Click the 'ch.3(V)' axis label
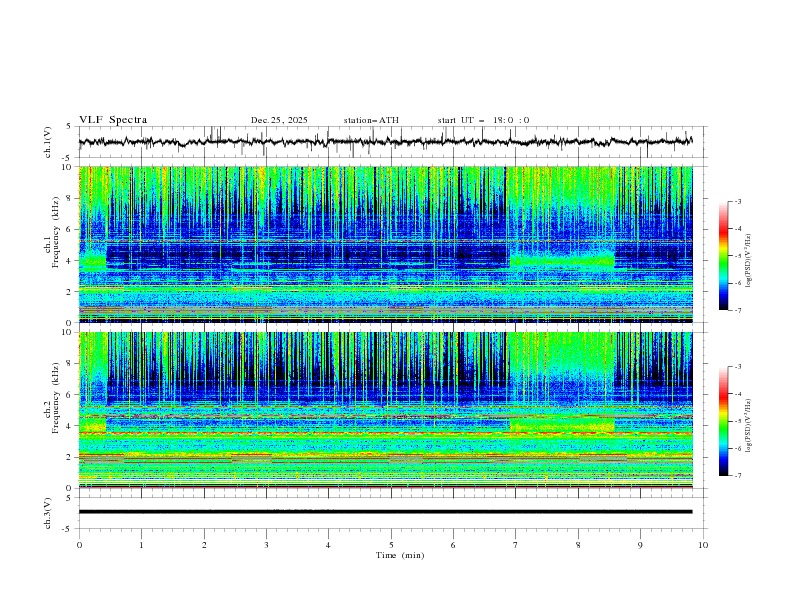 pyautogui.click(x=48, y=513)
